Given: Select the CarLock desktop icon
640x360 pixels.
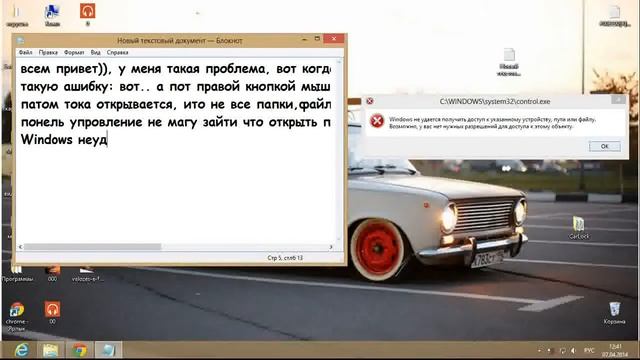Looking at the screenshot, I should (x=579, y=228).
